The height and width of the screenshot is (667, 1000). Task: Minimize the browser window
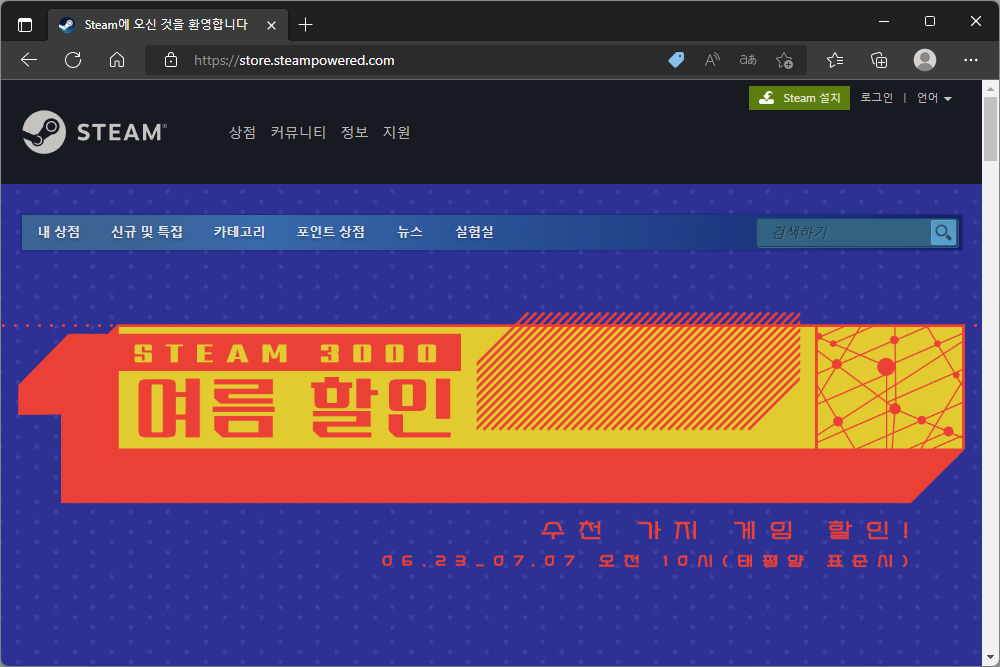click(884, 21)
